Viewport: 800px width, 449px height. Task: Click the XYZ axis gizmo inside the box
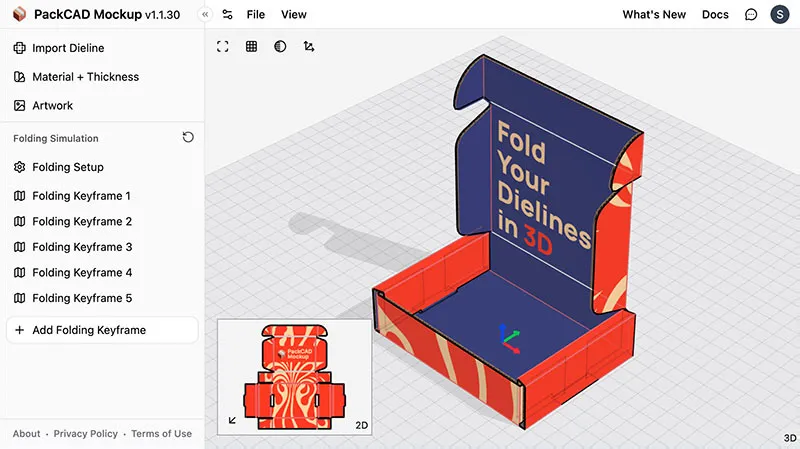(509, 339)
